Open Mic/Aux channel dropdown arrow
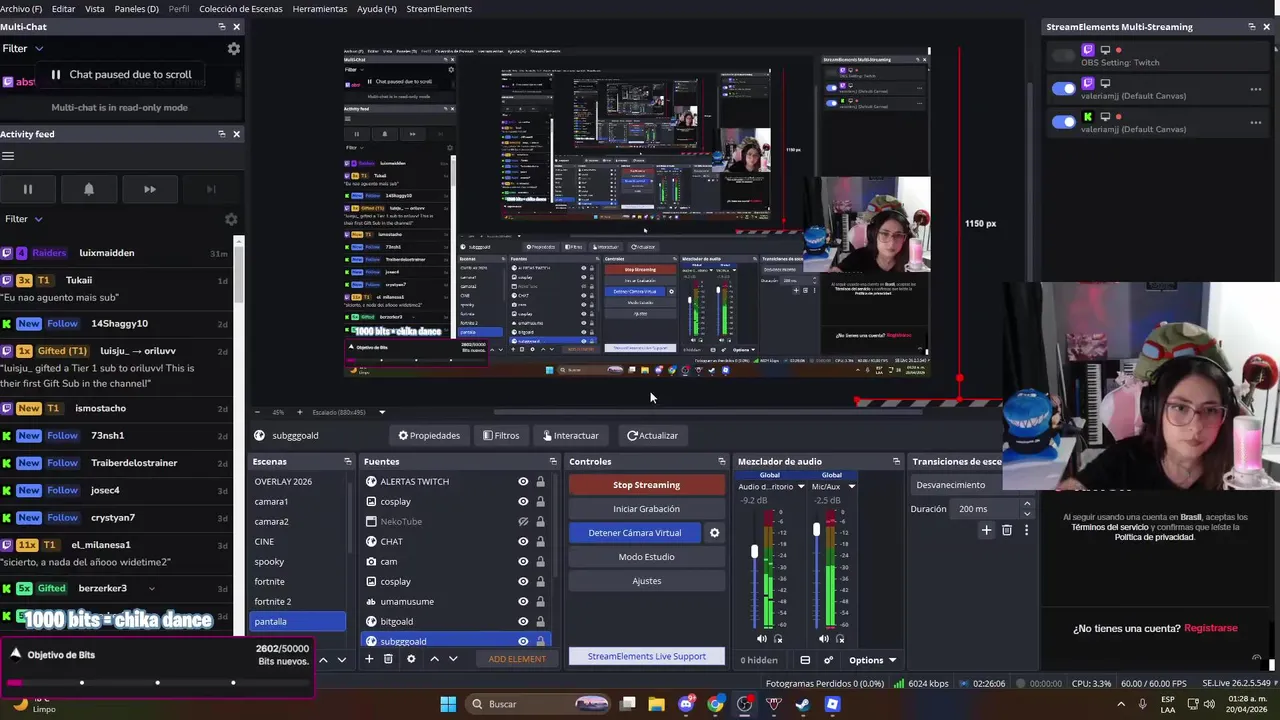Screen dimensions: 1280x720 tap(851, 487)
